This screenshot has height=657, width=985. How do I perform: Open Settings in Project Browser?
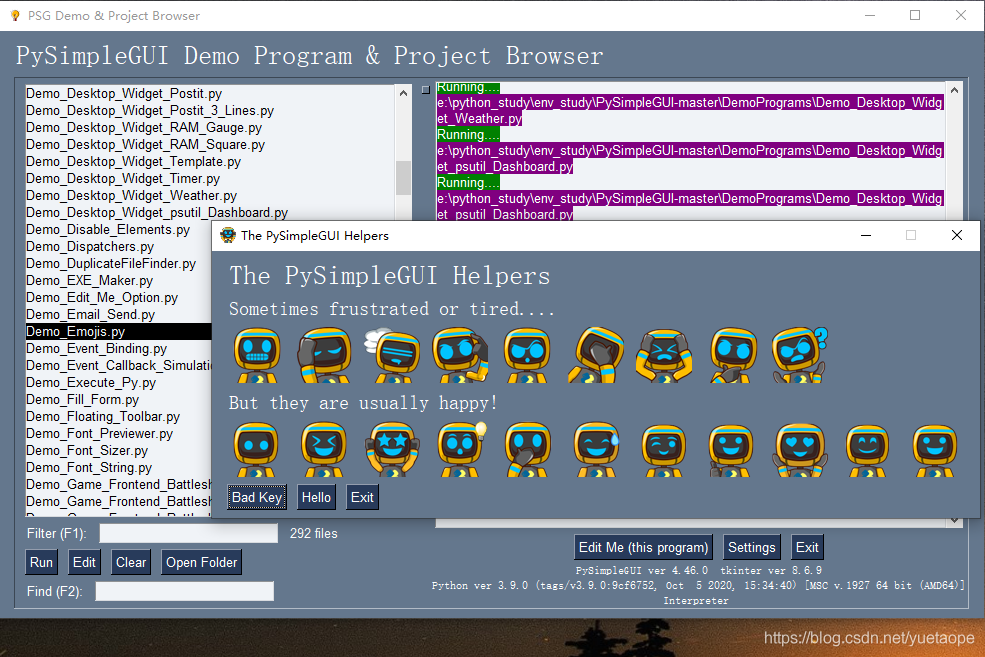tap(751, 547)
